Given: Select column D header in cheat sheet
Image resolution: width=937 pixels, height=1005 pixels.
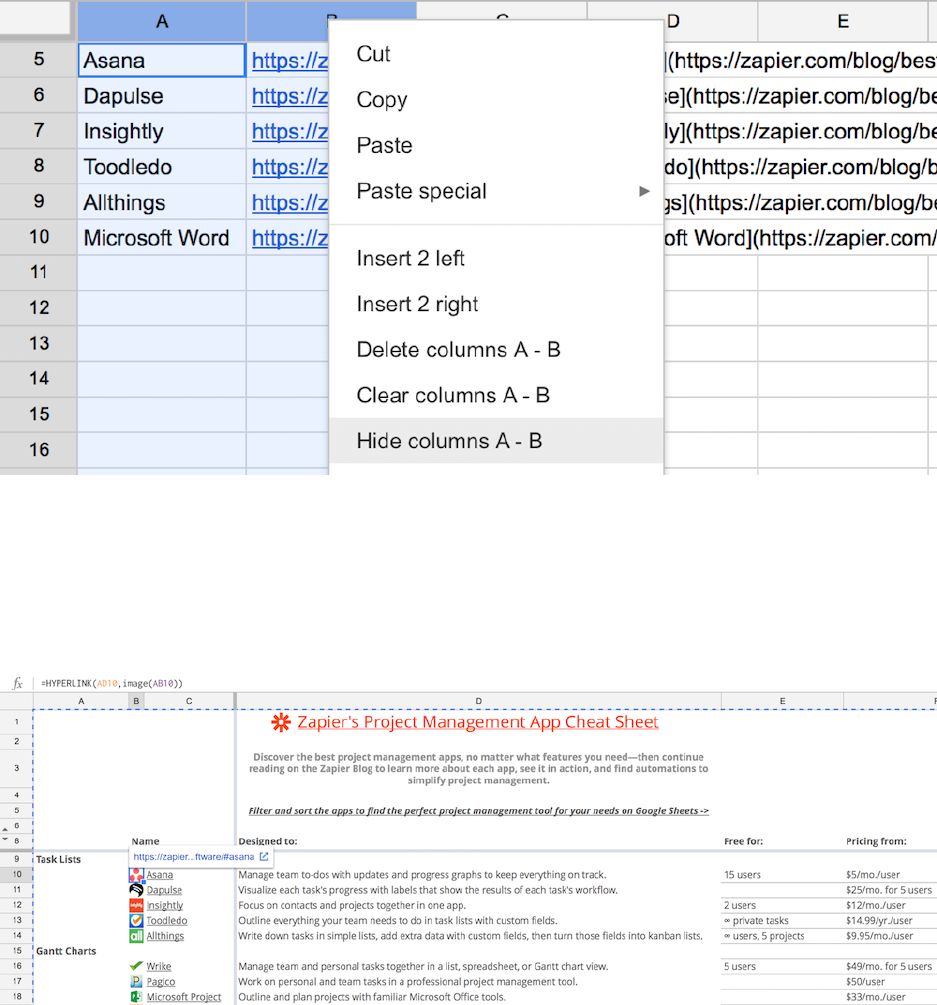Looking at the screenshot, I should 478,701.
